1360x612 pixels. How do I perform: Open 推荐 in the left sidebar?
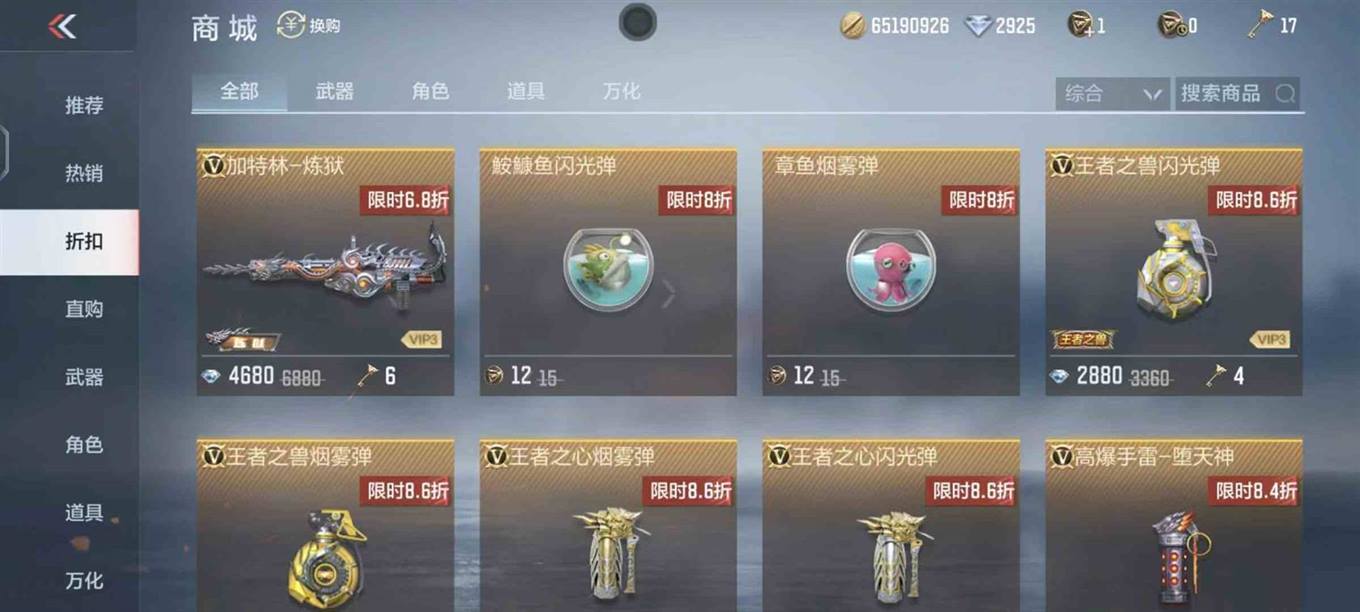(84, 105)
